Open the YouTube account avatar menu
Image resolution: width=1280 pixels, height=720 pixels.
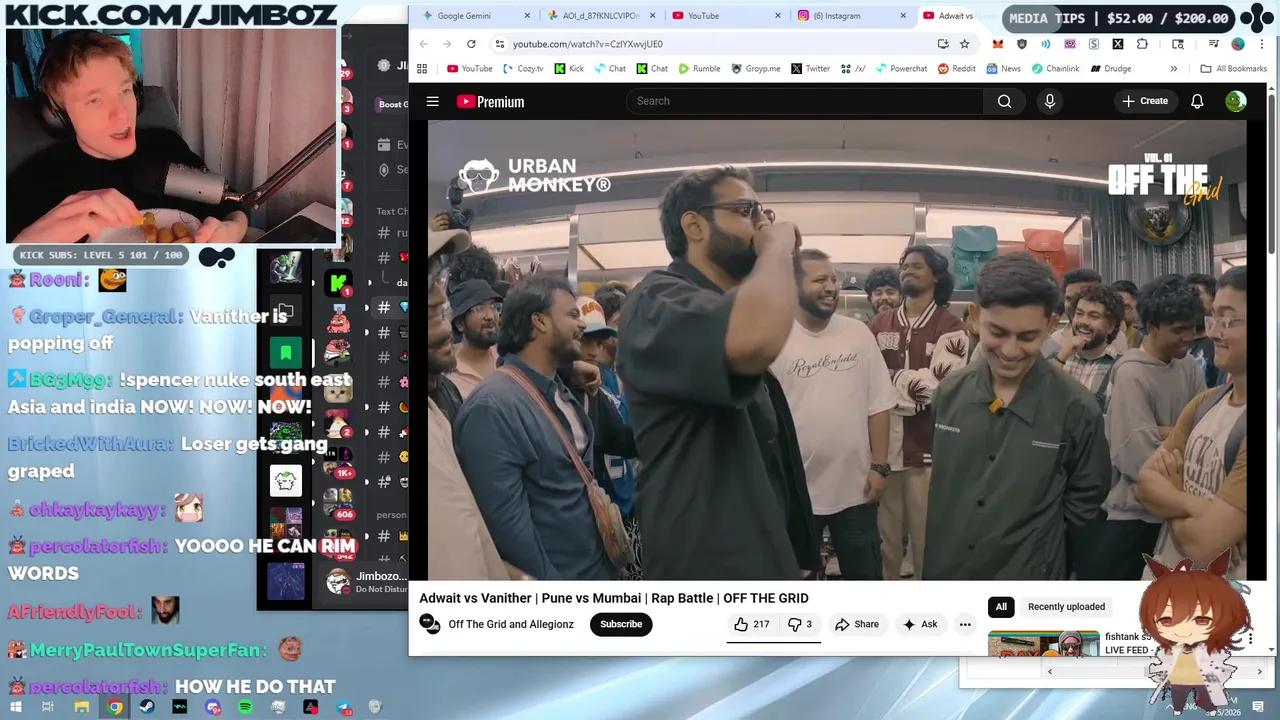pyautogui.click(x=1236, y=101)
